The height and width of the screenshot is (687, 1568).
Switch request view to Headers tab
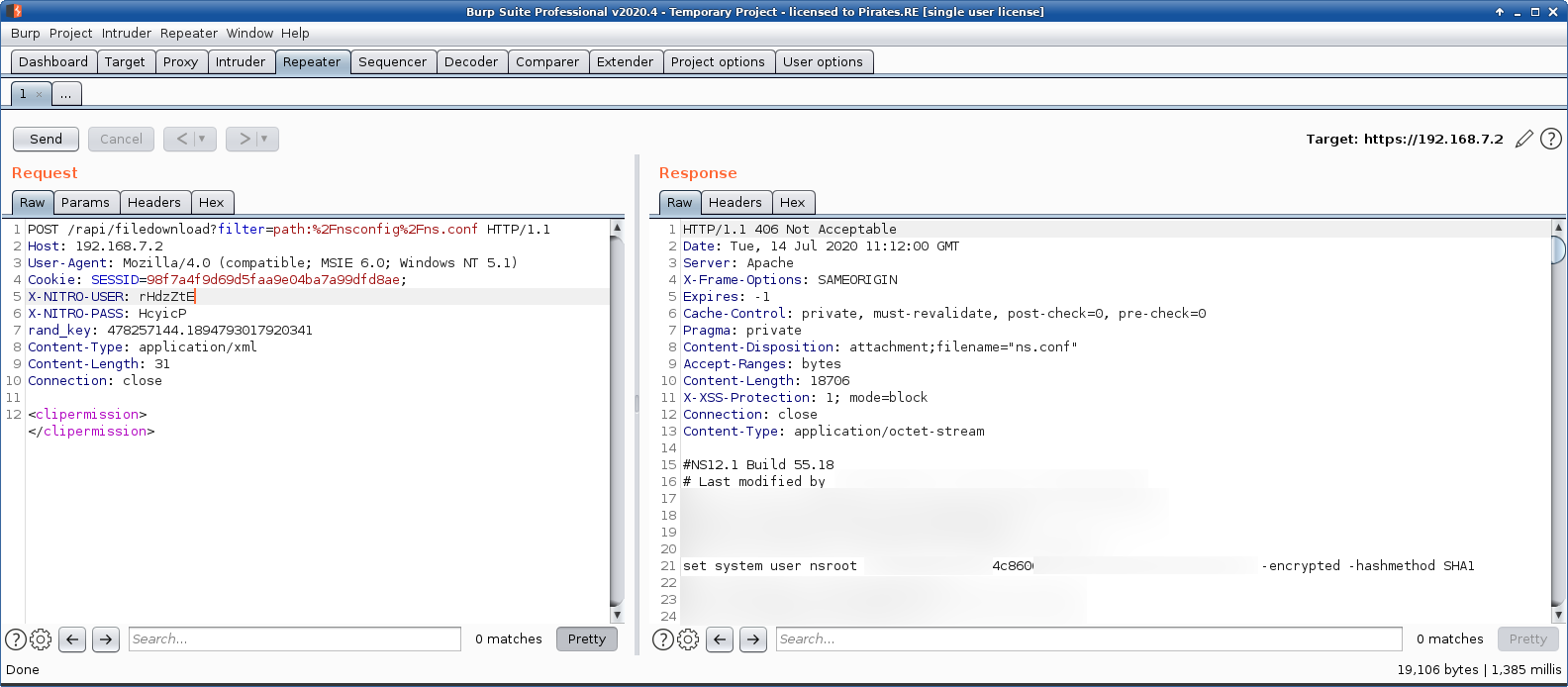(x=154, y=202)
